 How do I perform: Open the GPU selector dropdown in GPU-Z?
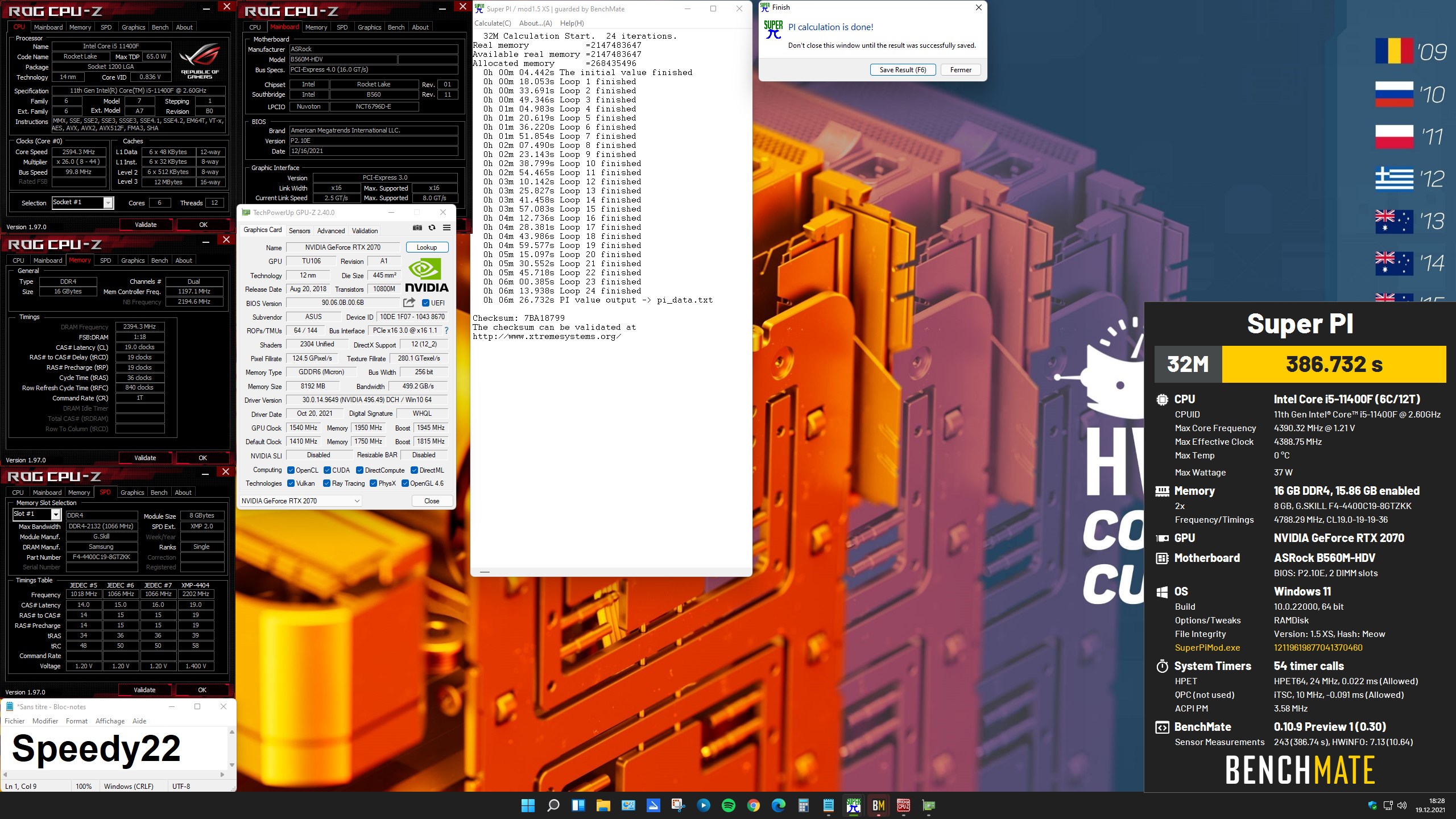[x=300, y=501]
